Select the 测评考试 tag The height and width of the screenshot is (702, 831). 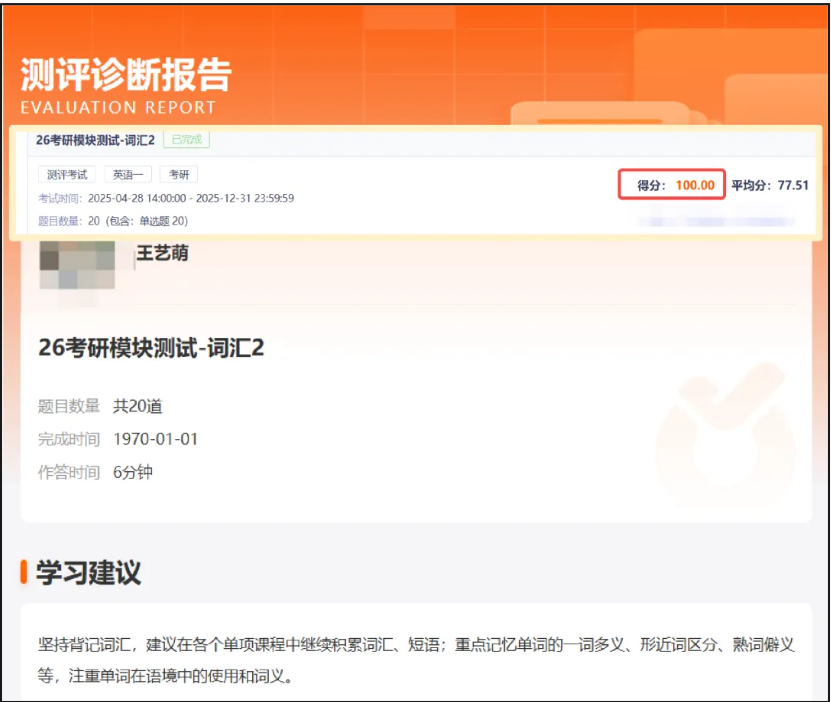tap(67, 174)
